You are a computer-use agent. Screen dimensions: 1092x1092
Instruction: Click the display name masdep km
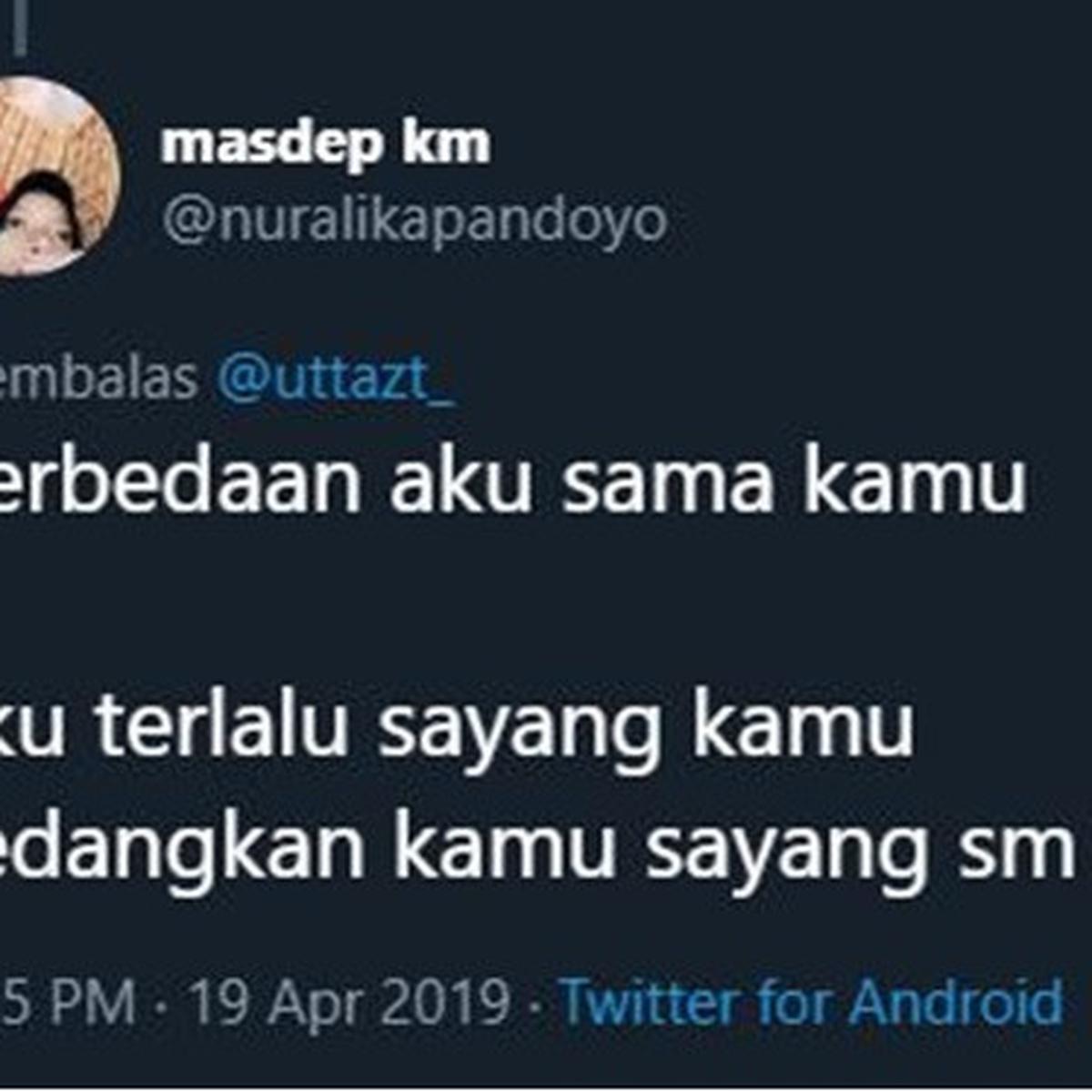pos(326,146)
